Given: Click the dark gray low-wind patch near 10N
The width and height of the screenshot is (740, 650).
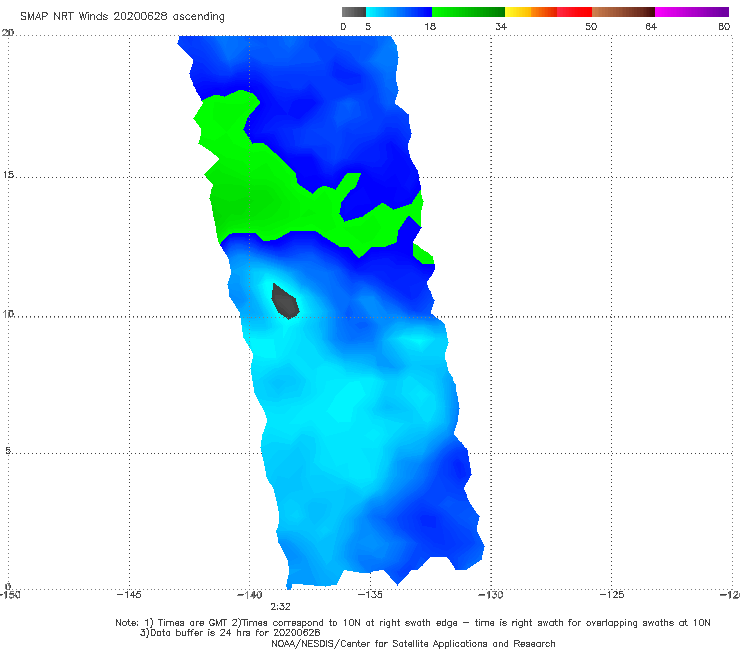Looking at the screenshot, I should tap(285, 302).
